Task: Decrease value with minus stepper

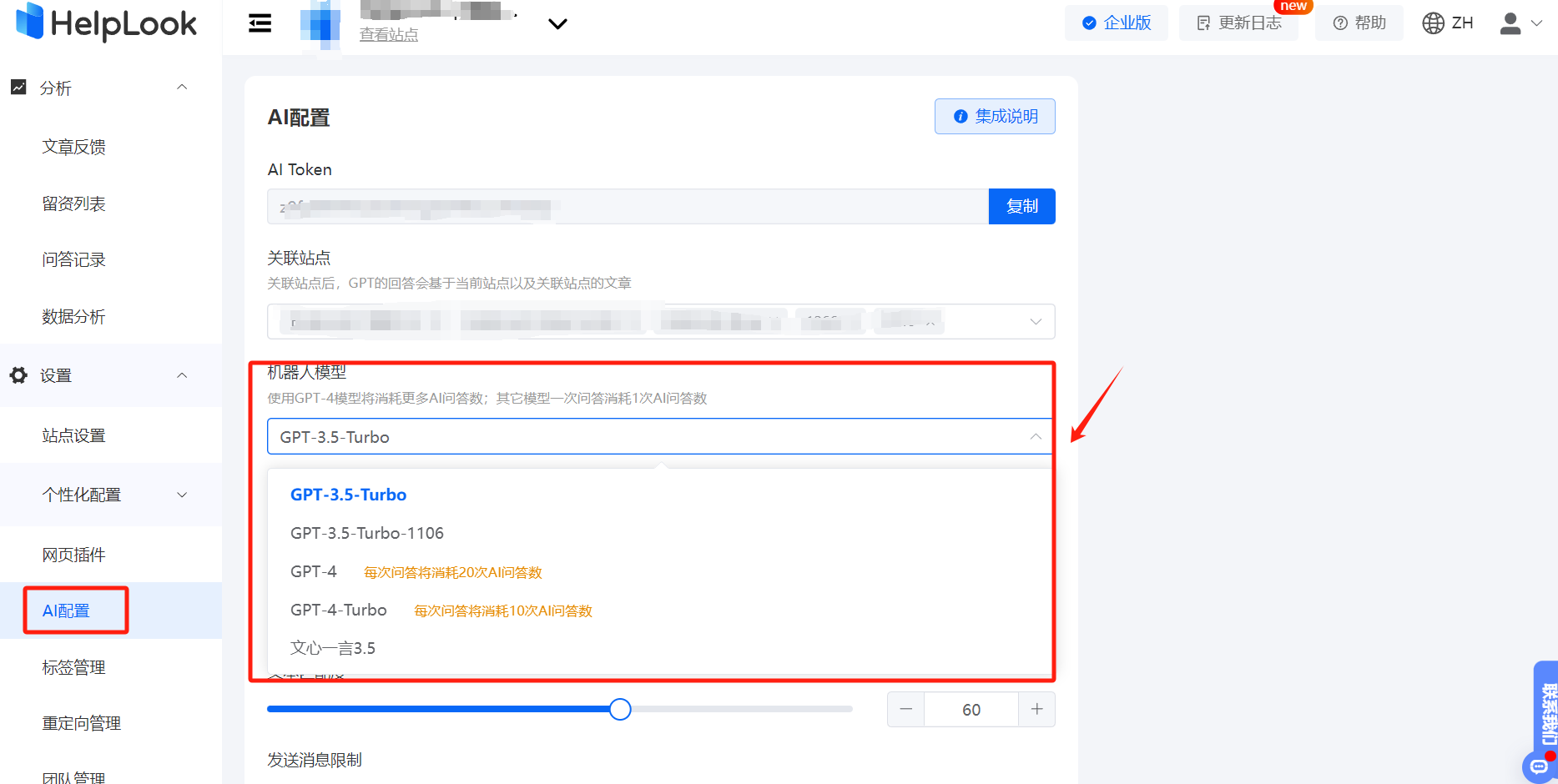Action: (906, 709)
